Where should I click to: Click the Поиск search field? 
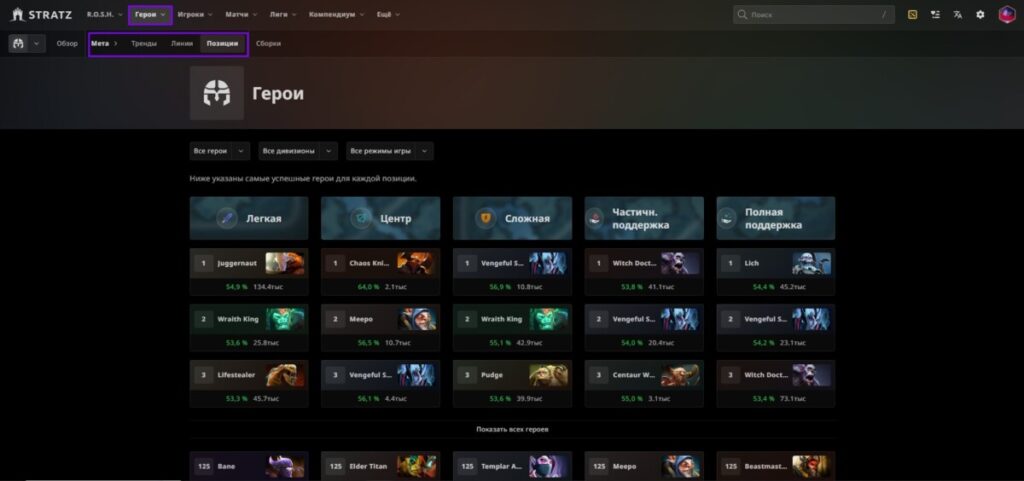click(x=810, y=15)
